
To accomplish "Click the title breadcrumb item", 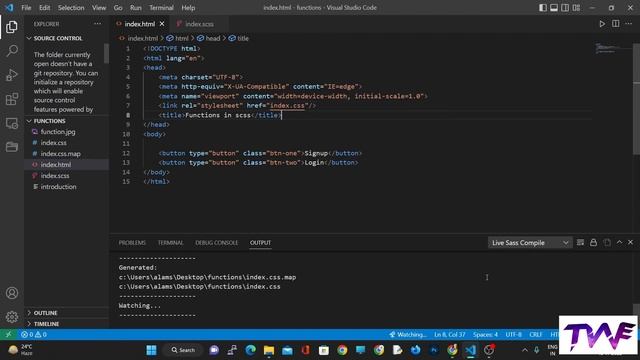I will click(x=239, y=38).
